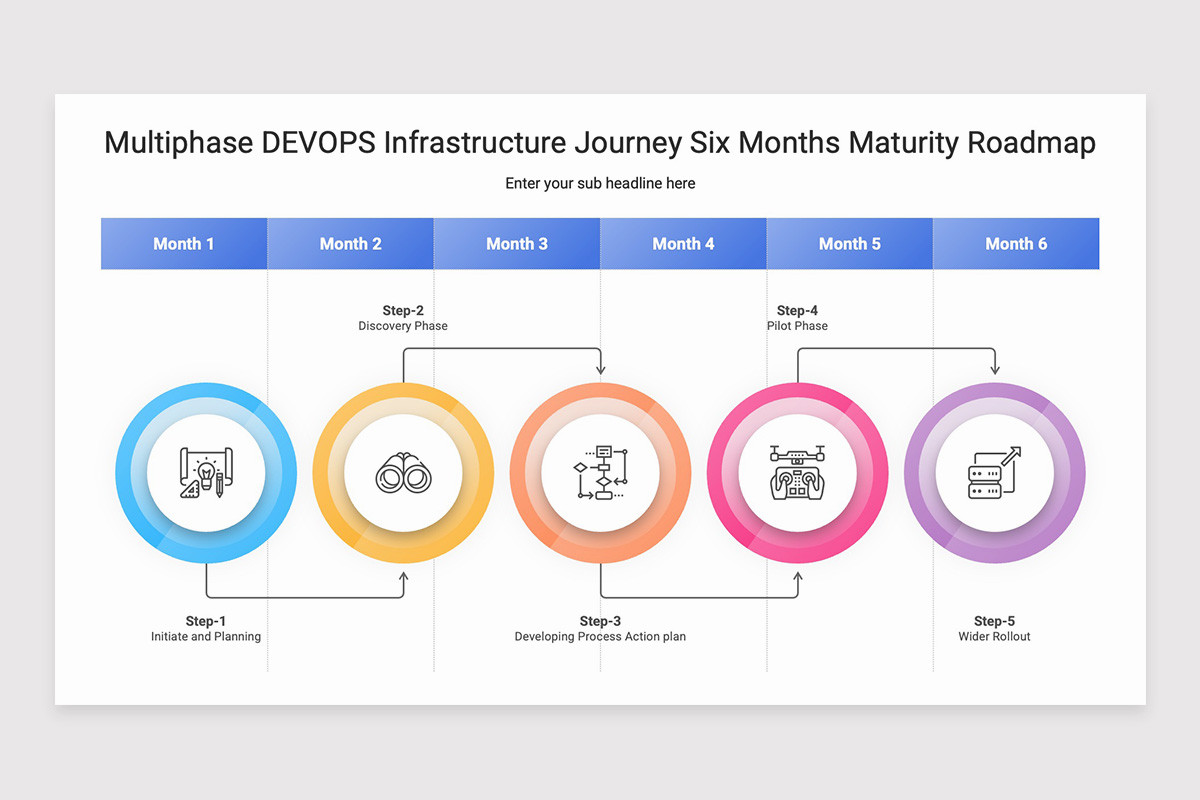This screenshot has width=1200, height=800.
Task: Switch to the Month 1 header tab
Action: pos(183,243)
